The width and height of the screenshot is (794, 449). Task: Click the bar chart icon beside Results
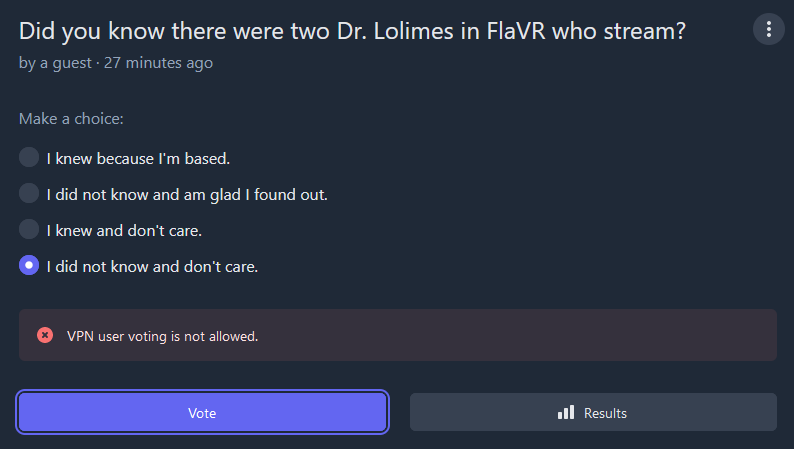point(566,413)
